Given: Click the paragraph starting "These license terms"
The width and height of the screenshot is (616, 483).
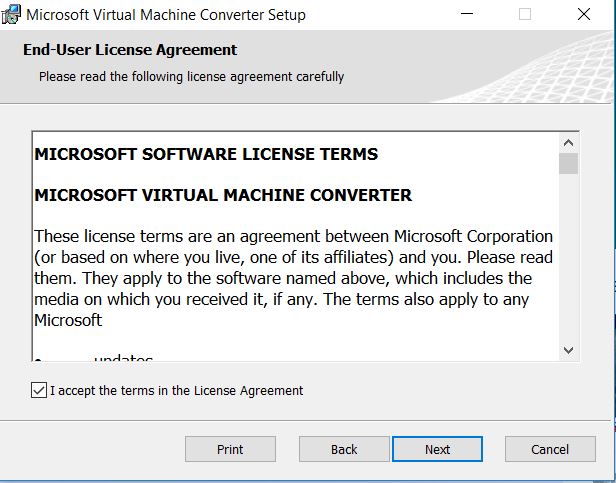Looking at the screenshot, I should click(293, 278).
